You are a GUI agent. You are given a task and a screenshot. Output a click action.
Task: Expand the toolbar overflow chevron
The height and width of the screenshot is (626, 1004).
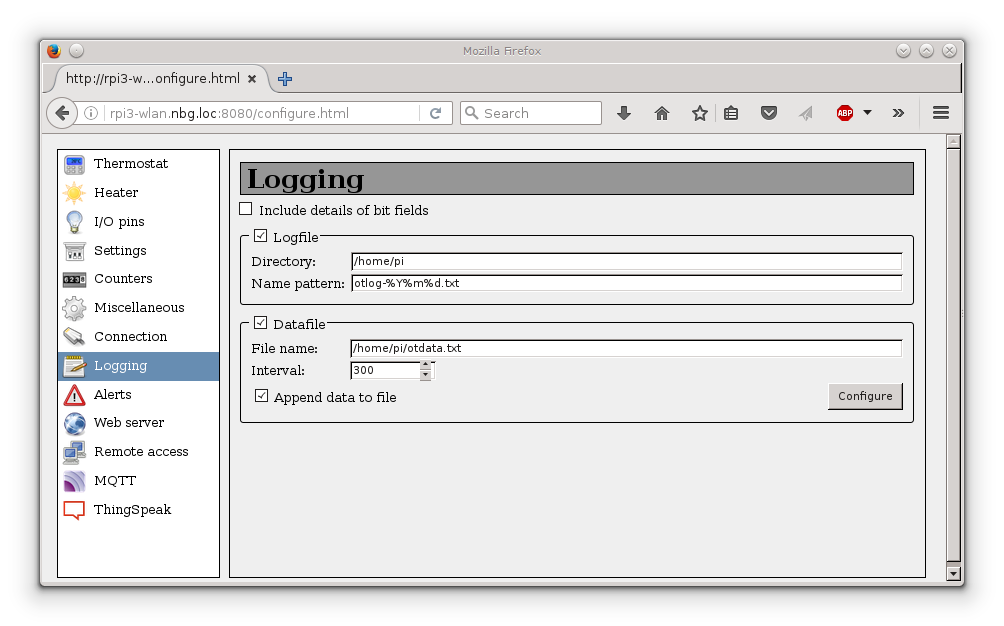click(x=898, y=113)
